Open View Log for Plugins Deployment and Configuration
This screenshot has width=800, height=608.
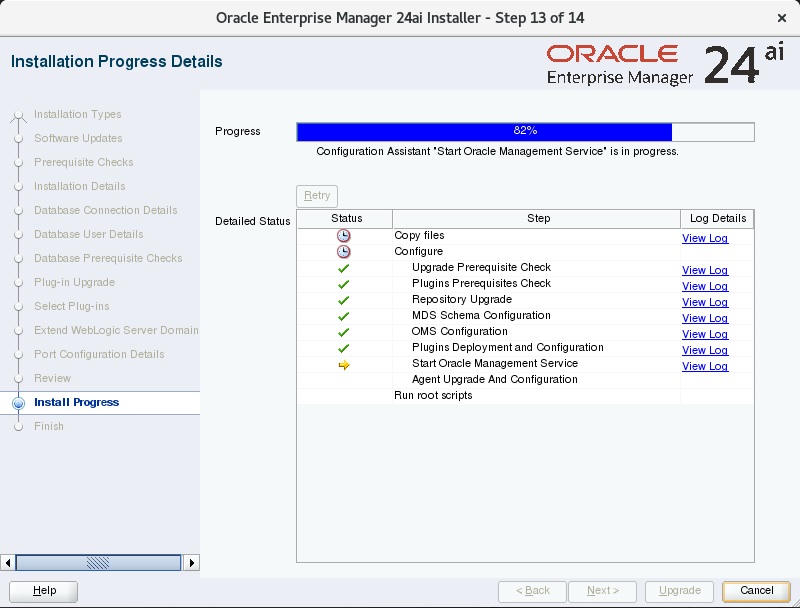click(x=705, y=350)
